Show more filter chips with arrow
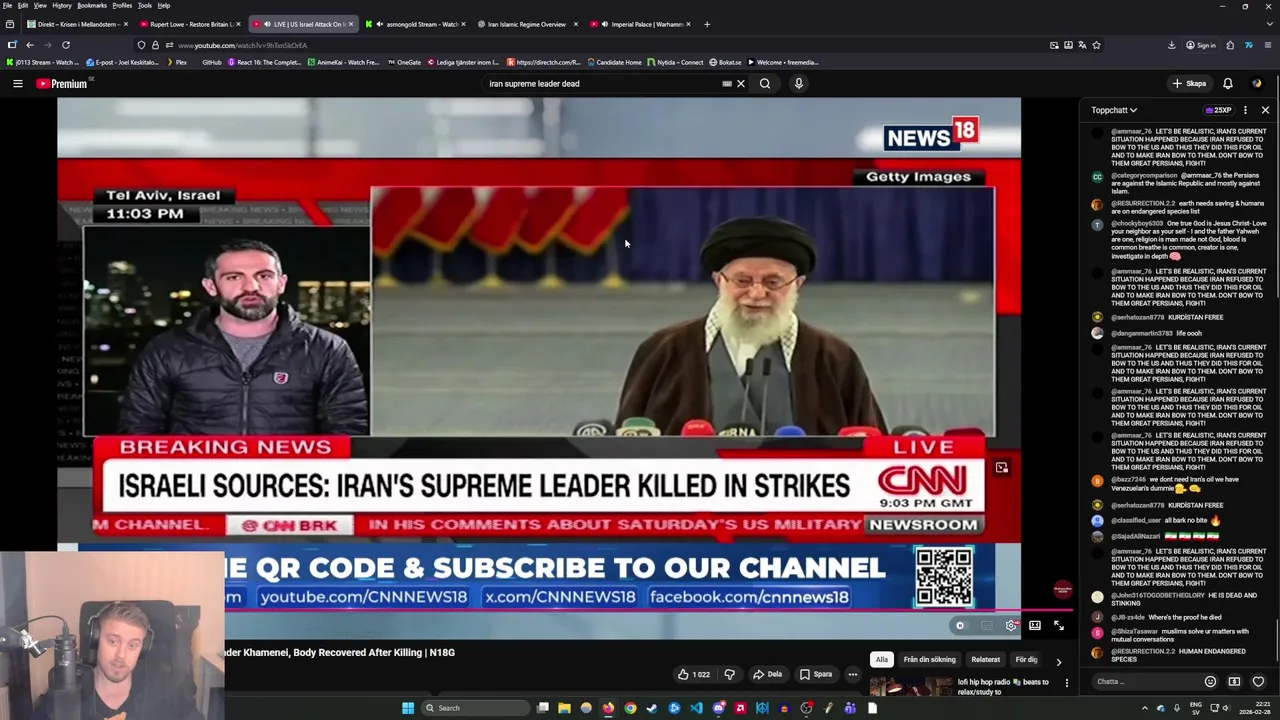This screenshot has height=720, width=1280. coord(1059,661)
